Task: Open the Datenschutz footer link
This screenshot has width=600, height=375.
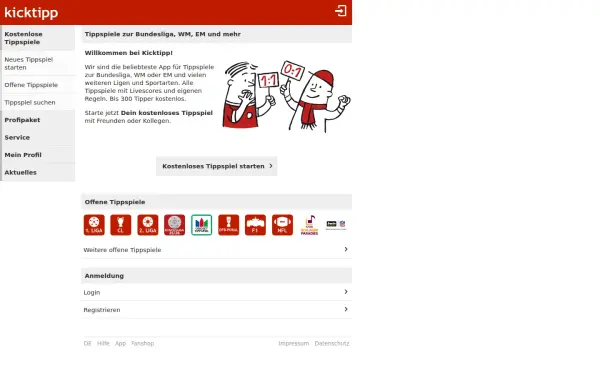Action: click(x=332, y=343)
